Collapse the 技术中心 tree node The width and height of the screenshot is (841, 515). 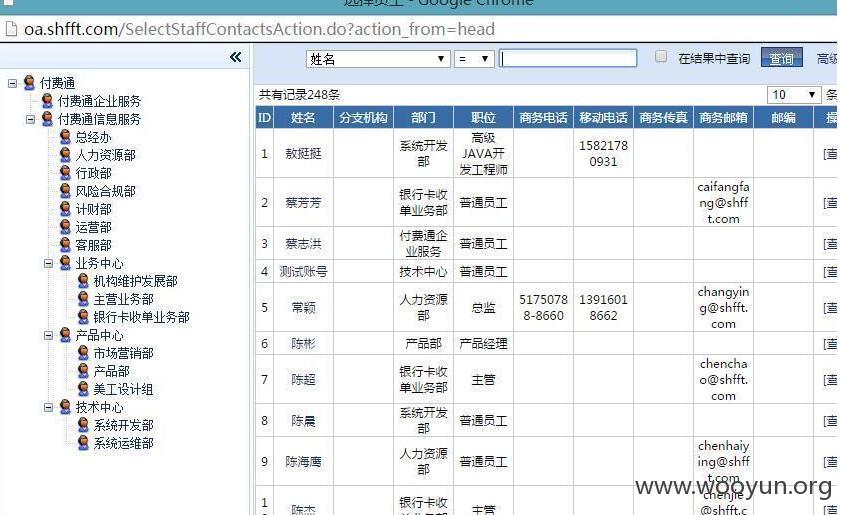click(x=48, y=407)
